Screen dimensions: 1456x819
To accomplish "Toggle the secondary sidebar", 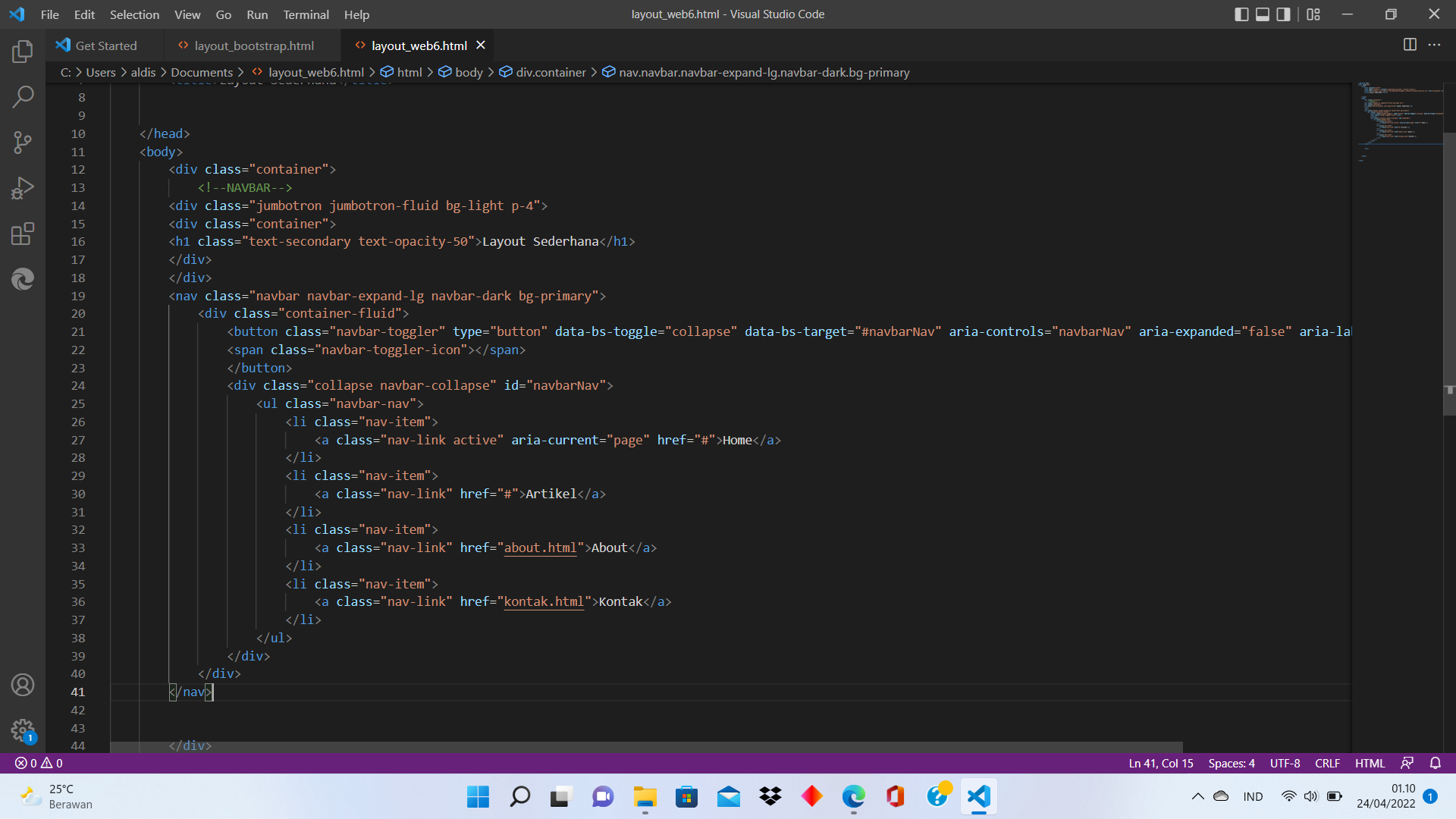I will (1282, 14).
